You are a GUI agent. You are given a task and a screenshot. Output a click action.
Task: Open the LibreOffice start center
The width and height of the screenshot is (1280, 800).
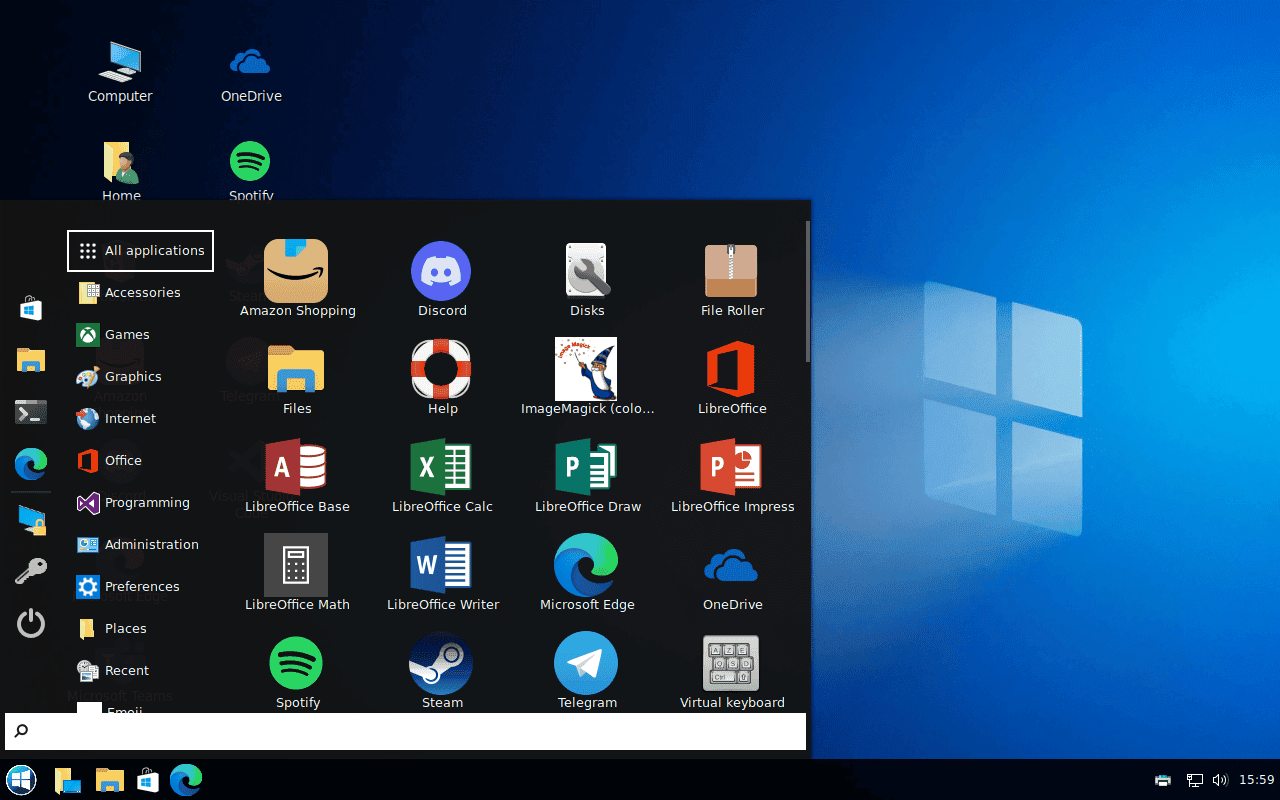click(x=732, y=377)
